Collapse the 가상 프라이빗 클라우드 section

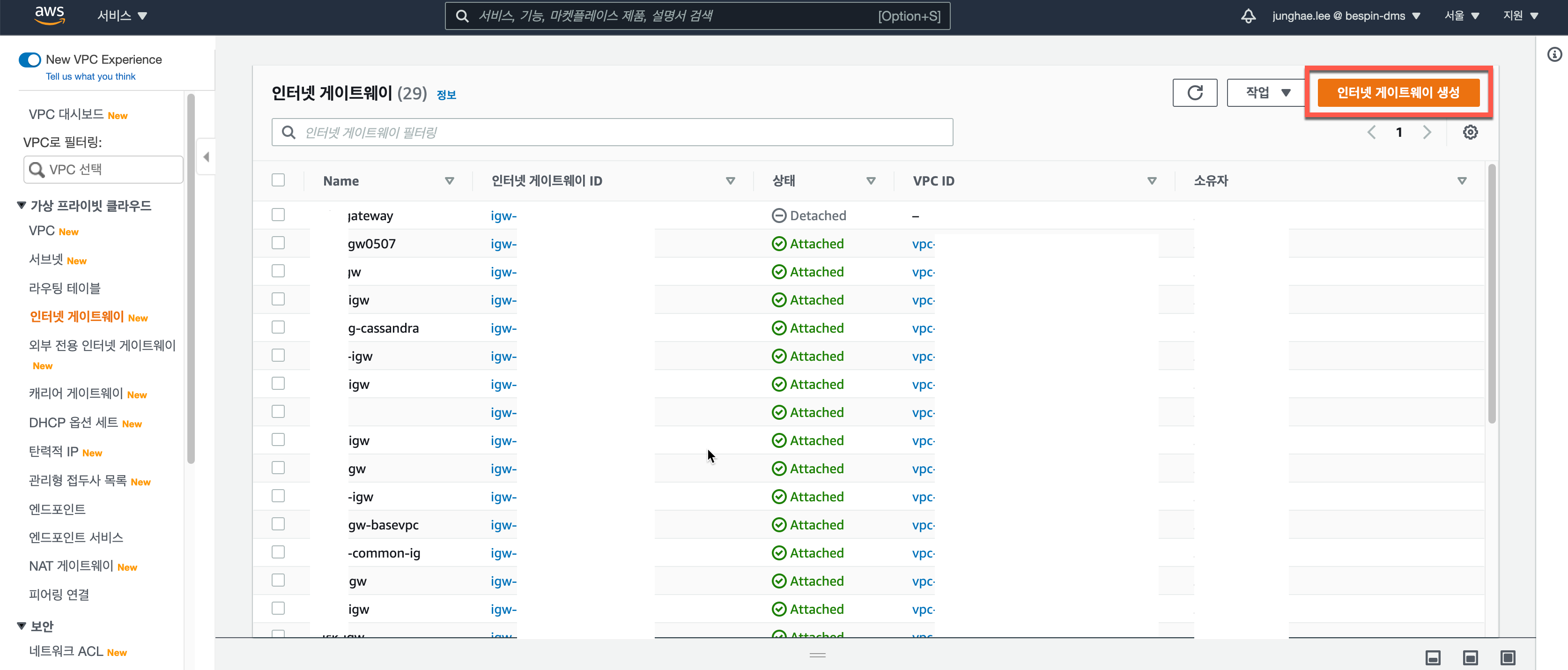pyautogui.click(x=22, y=205)
